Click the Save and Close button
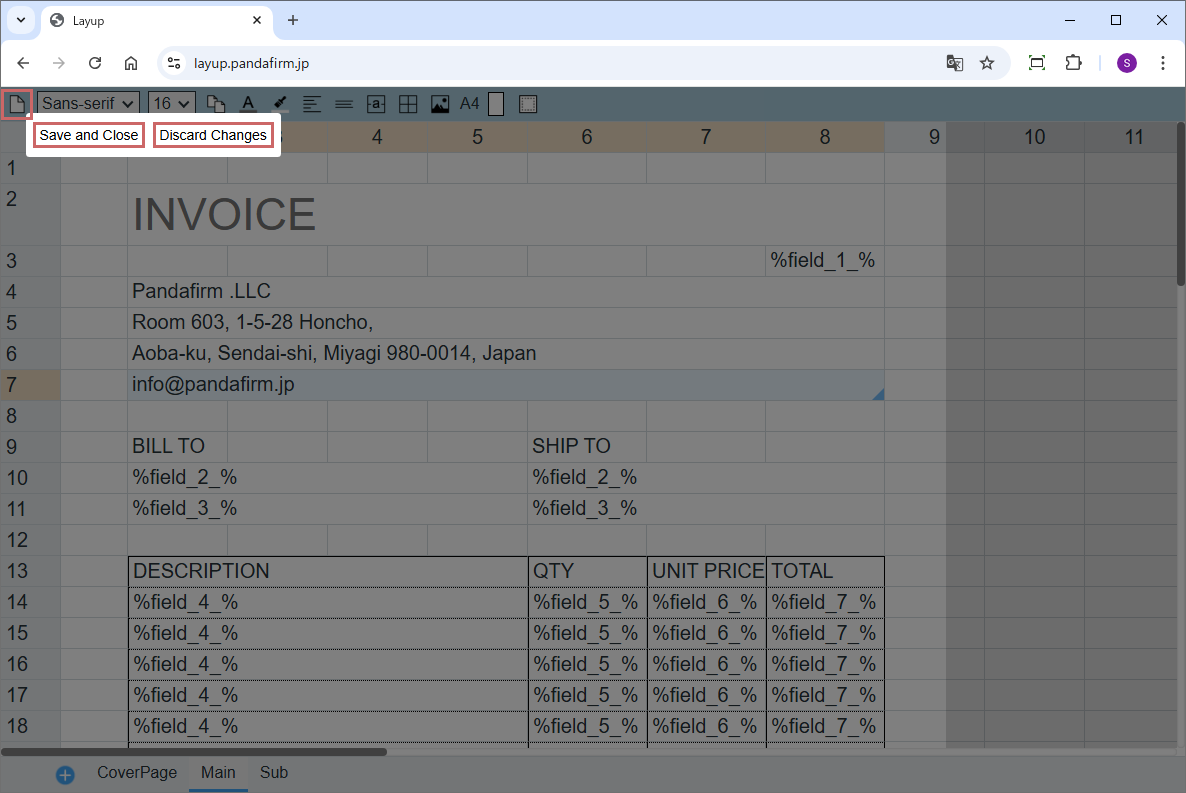The width and height of the screenshot is (1186, 793). [89, 135]
